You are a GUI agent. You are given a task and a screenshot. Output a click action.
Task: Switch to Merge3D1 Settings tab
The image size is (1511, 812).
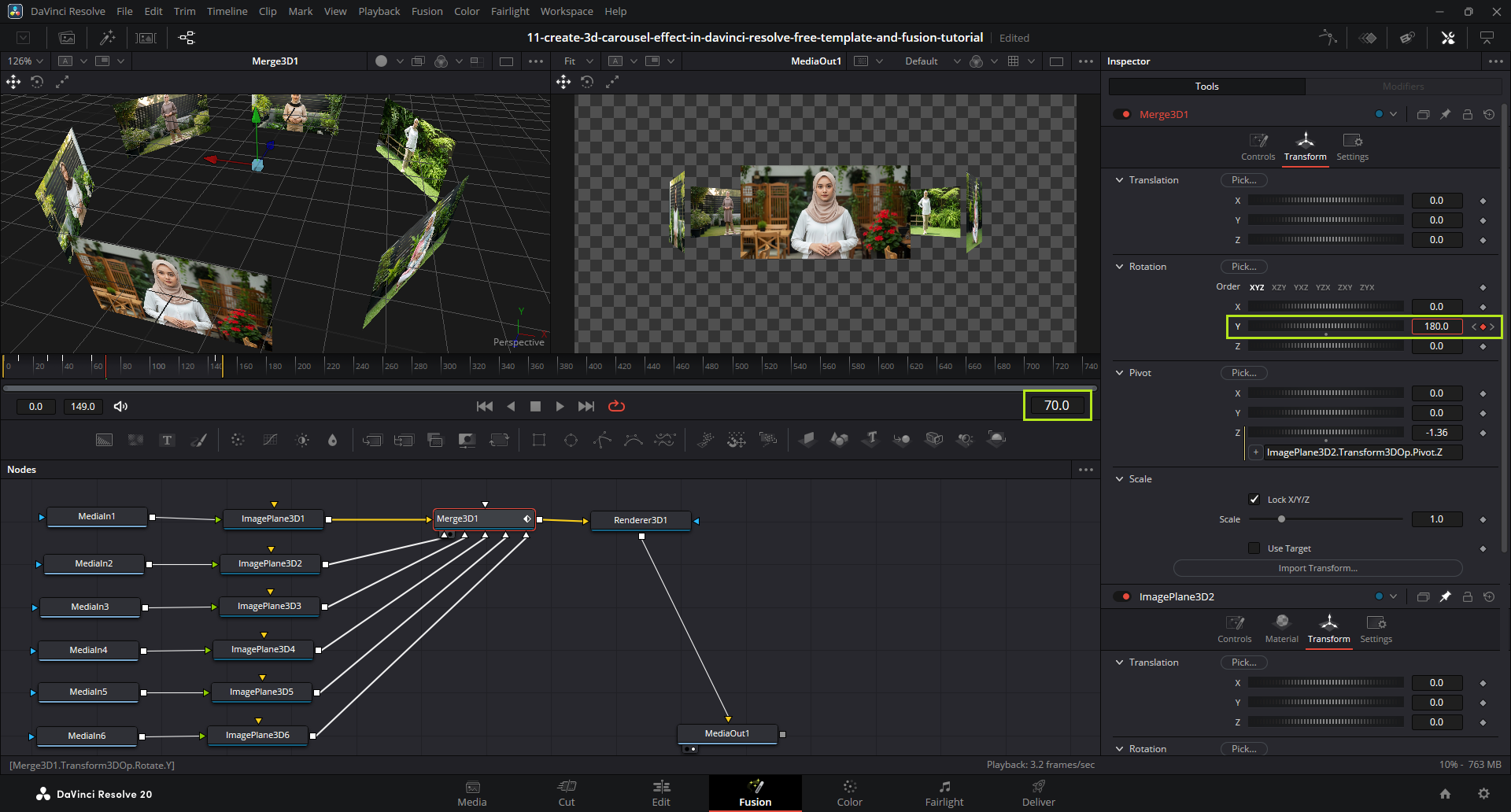pyautogui.click(x=1352, y=146)
